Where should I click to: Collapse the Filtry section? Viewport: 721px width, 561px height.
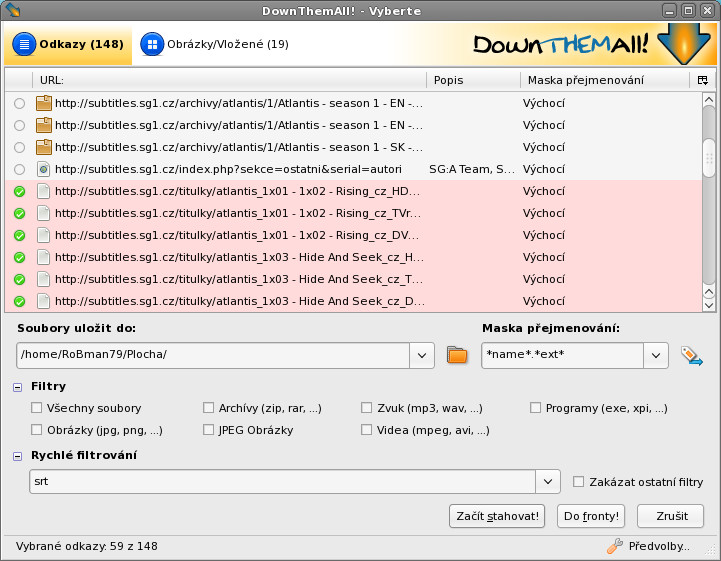point(18,386)
